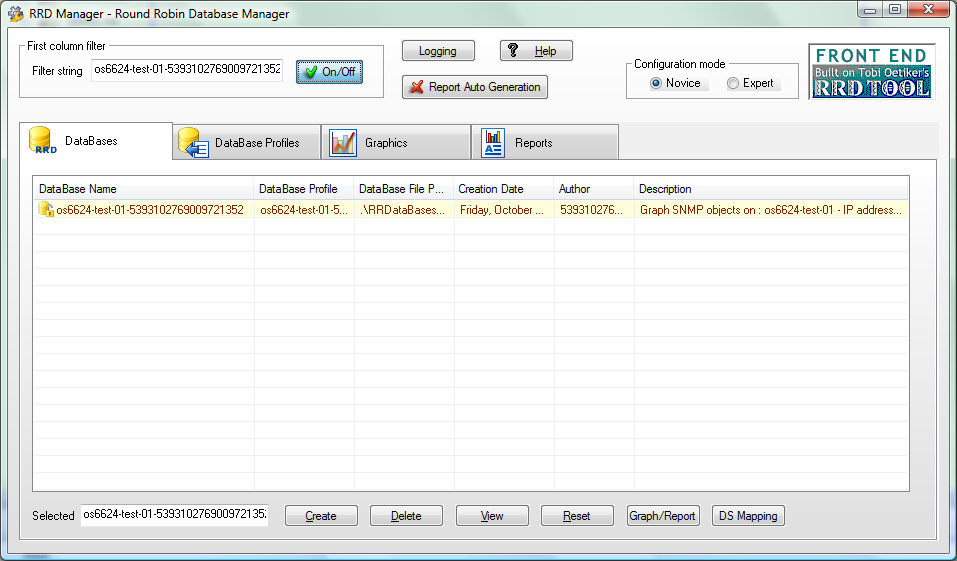Click the 'Friday, October ...' date cell
The width and height of the screenshot is (957, 561).
(x=502, y=209)
